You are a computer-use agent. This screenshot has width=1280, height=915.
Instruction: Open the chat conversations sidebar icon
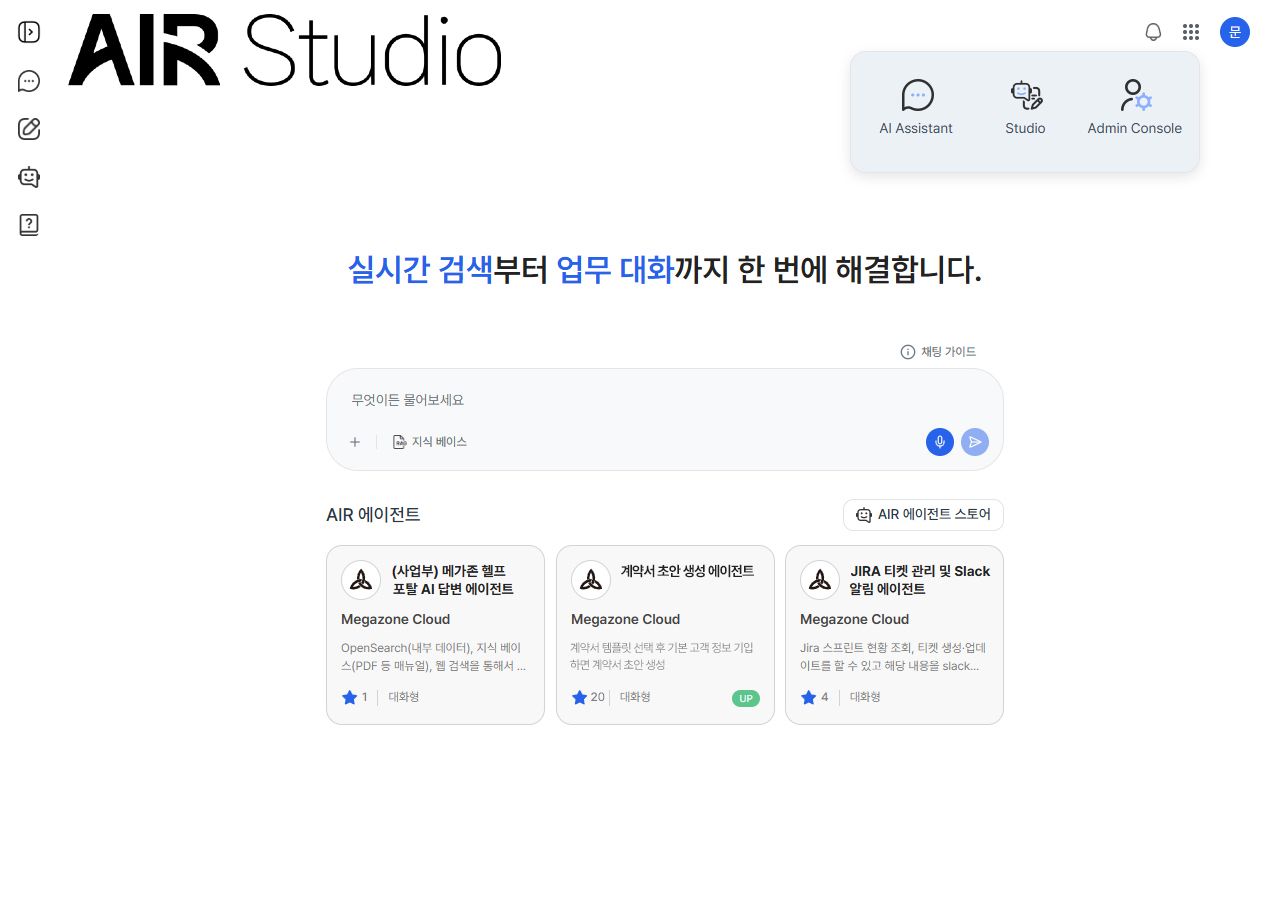click(28, 81)
